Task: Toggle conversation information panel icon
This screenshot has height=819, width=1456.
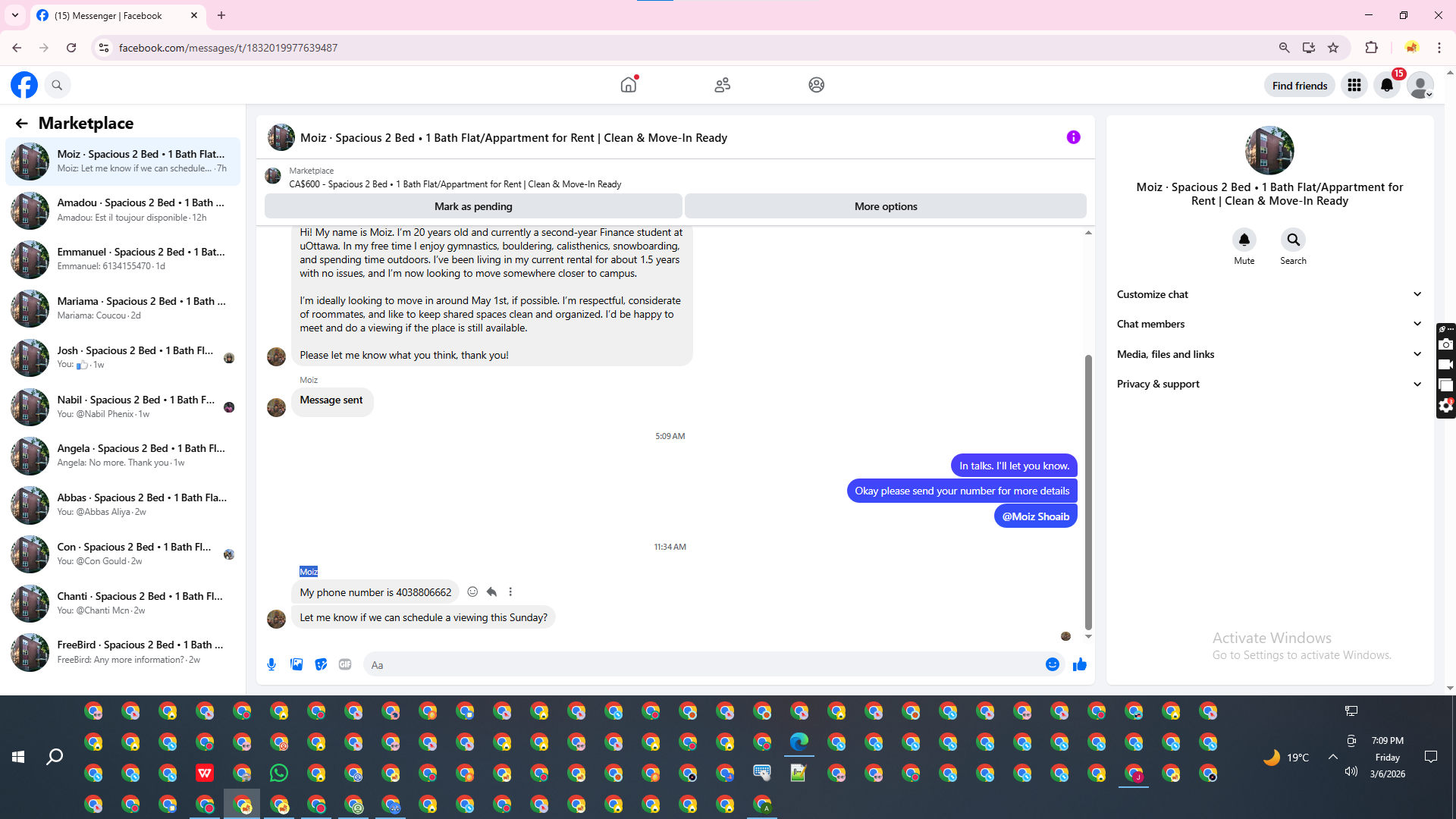Action: coord(1073,137)
